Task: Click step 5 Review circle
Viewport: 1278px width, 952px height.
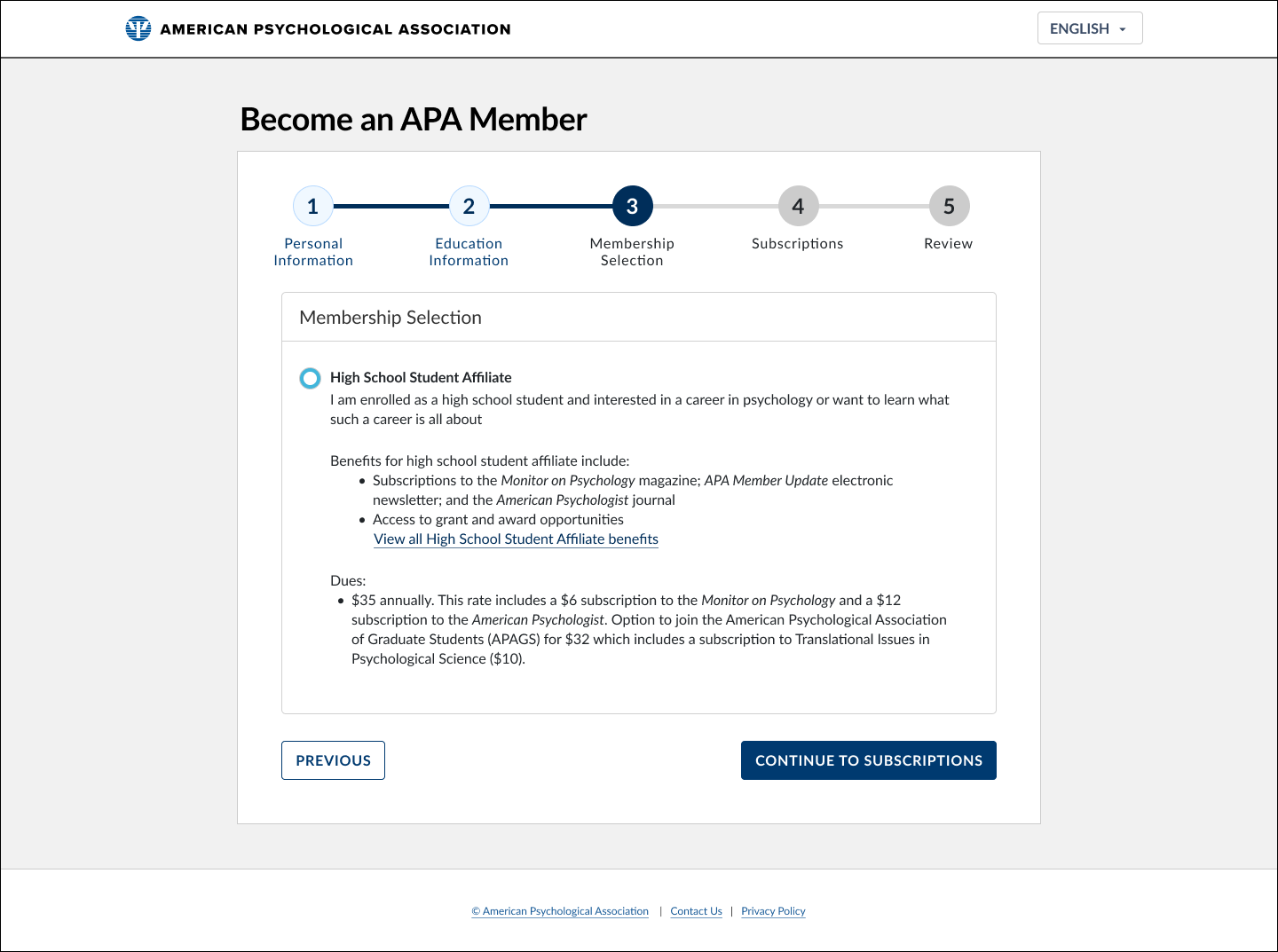Action: (x=949, y=206)
